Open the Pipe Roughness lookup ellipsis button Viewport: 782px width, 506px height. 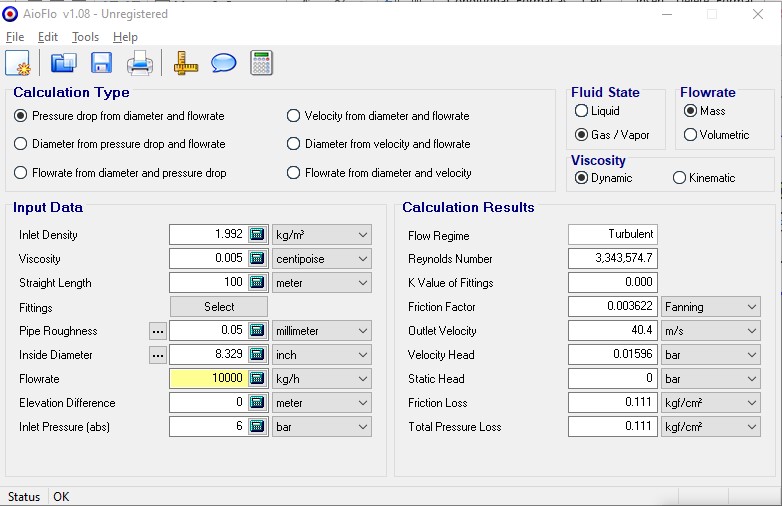(x=157, y=331)
